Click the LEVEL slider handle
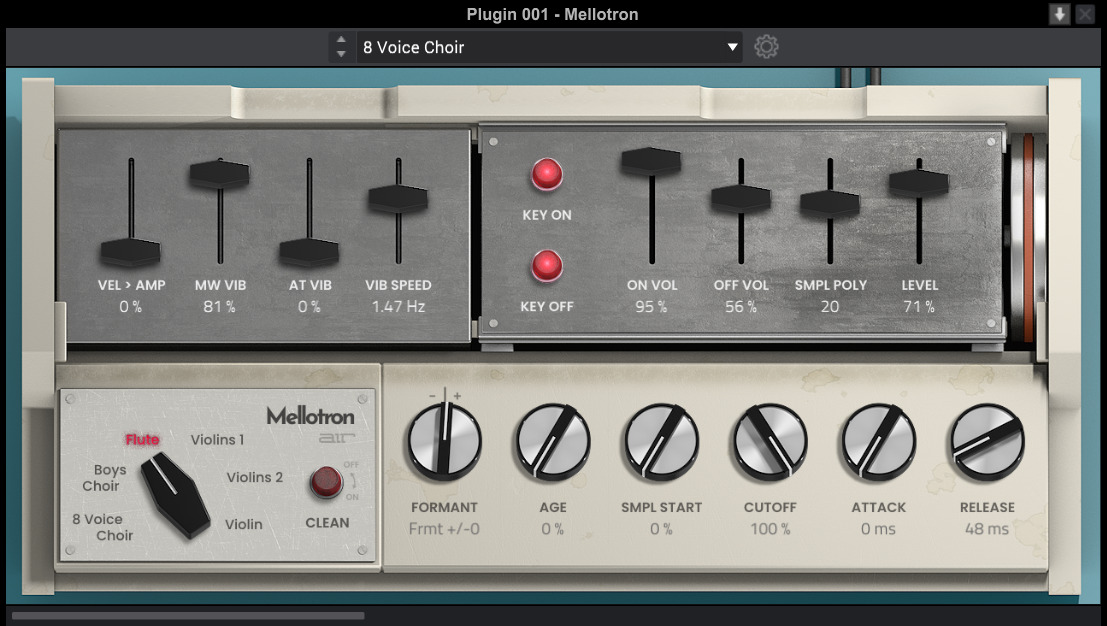Image resolution: width=1107 pixels, height=626 pixels. [918, 183]
